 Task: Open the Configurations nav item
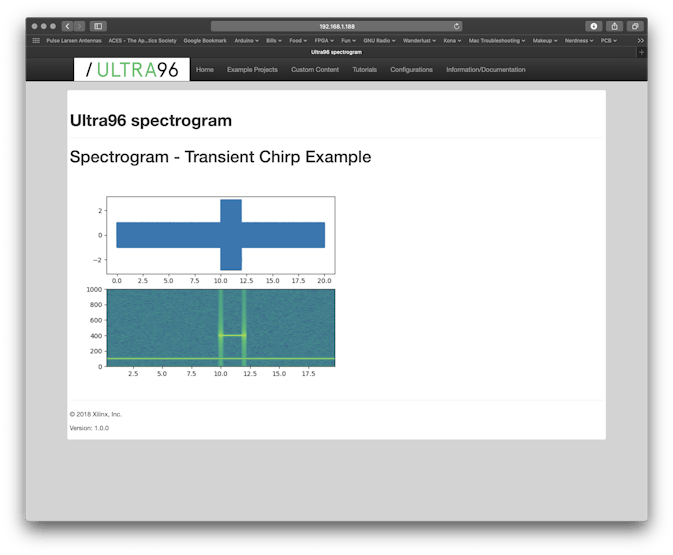tap(411, 70)
